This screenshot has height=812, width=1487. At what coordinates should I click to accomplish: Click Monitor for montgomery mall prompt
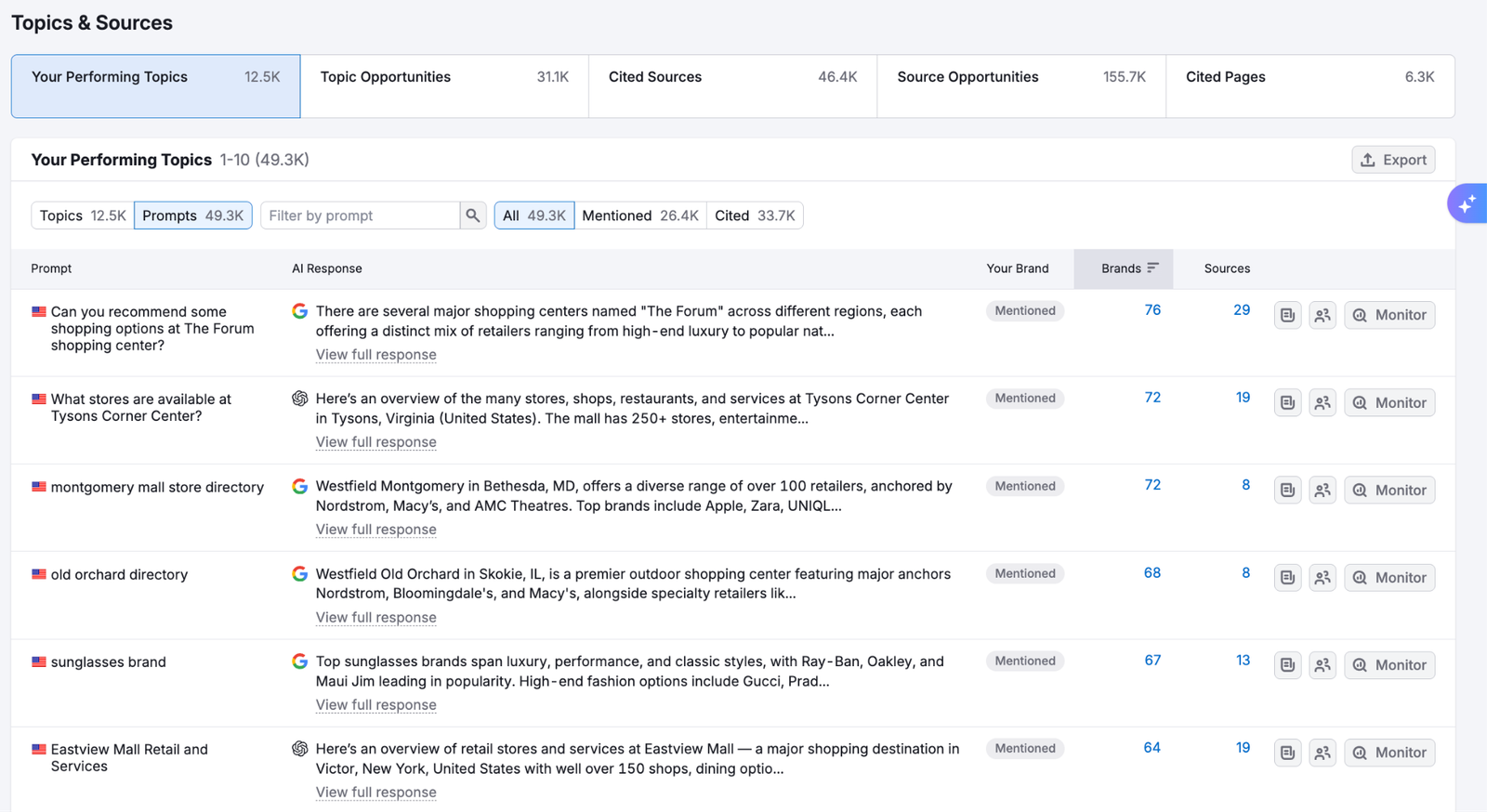coord(1389,490)
